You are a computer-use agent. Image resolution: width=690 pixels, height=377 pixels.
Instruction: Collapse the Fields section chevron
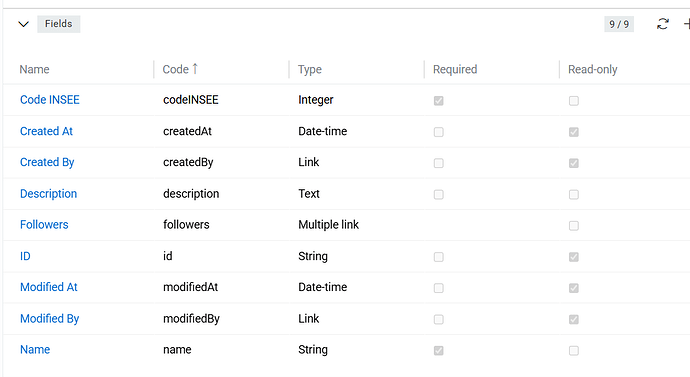23,24
